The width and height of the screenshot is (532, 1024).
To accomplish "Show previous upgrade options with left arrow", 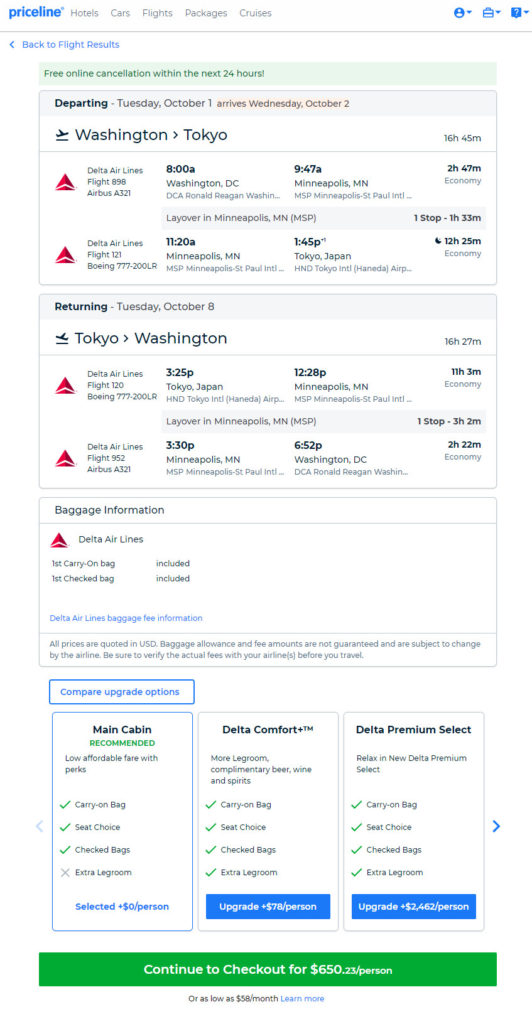I will (39, 826).
